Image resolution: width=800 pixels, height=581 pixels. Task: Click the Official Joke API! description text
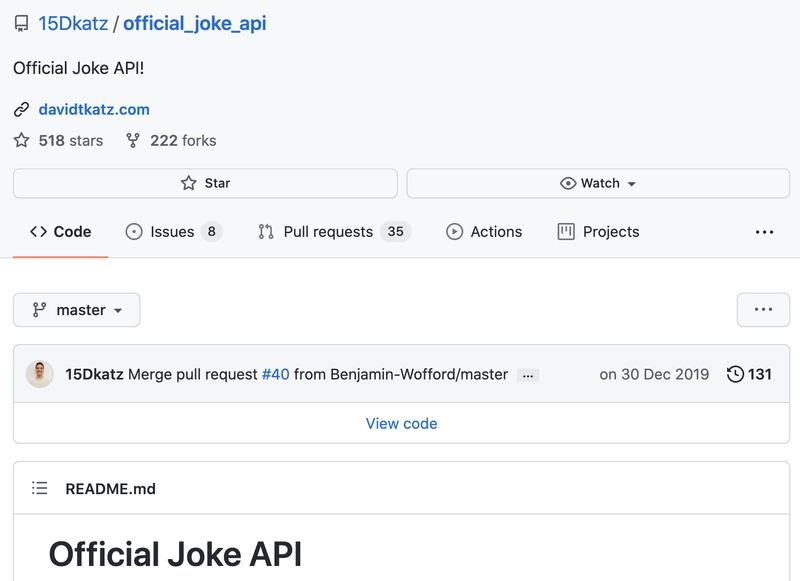coord(79,68)
